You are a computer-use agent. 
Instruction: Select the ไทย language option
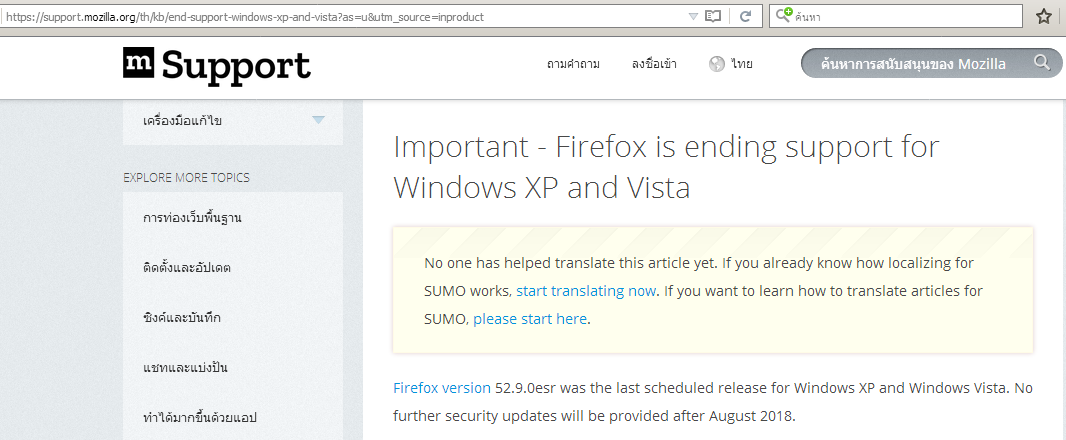tap(741, 64)
